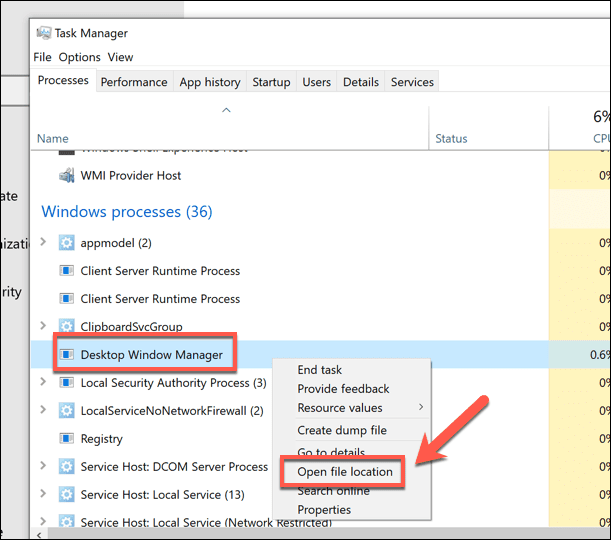The width and height of the screenshot is (611, 540).
Task: Click the Service Host: DCOM Server Process icon
Action: [x=67, y=466]
